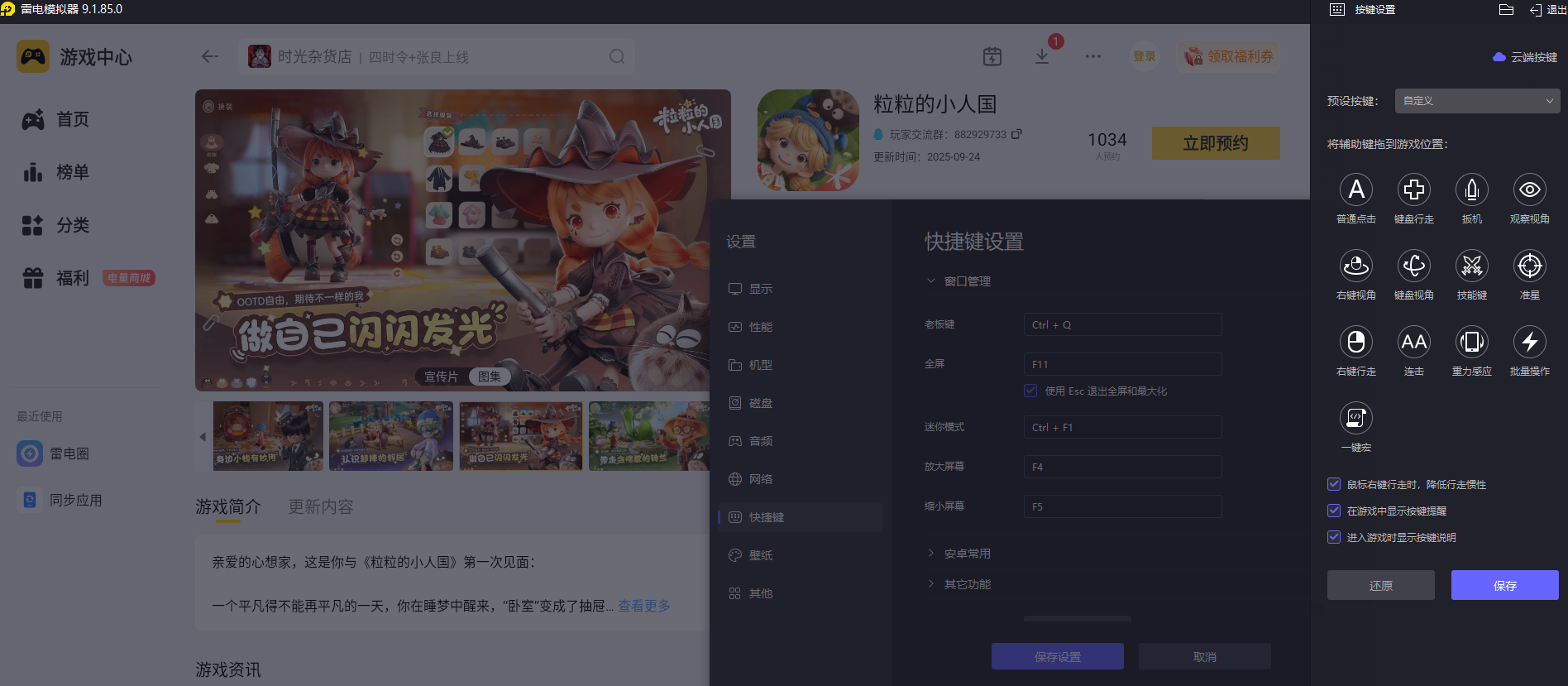Open the 雷电圈 recent app icon
This screenshot has height=686, width=1568.
tap(30, 453)
